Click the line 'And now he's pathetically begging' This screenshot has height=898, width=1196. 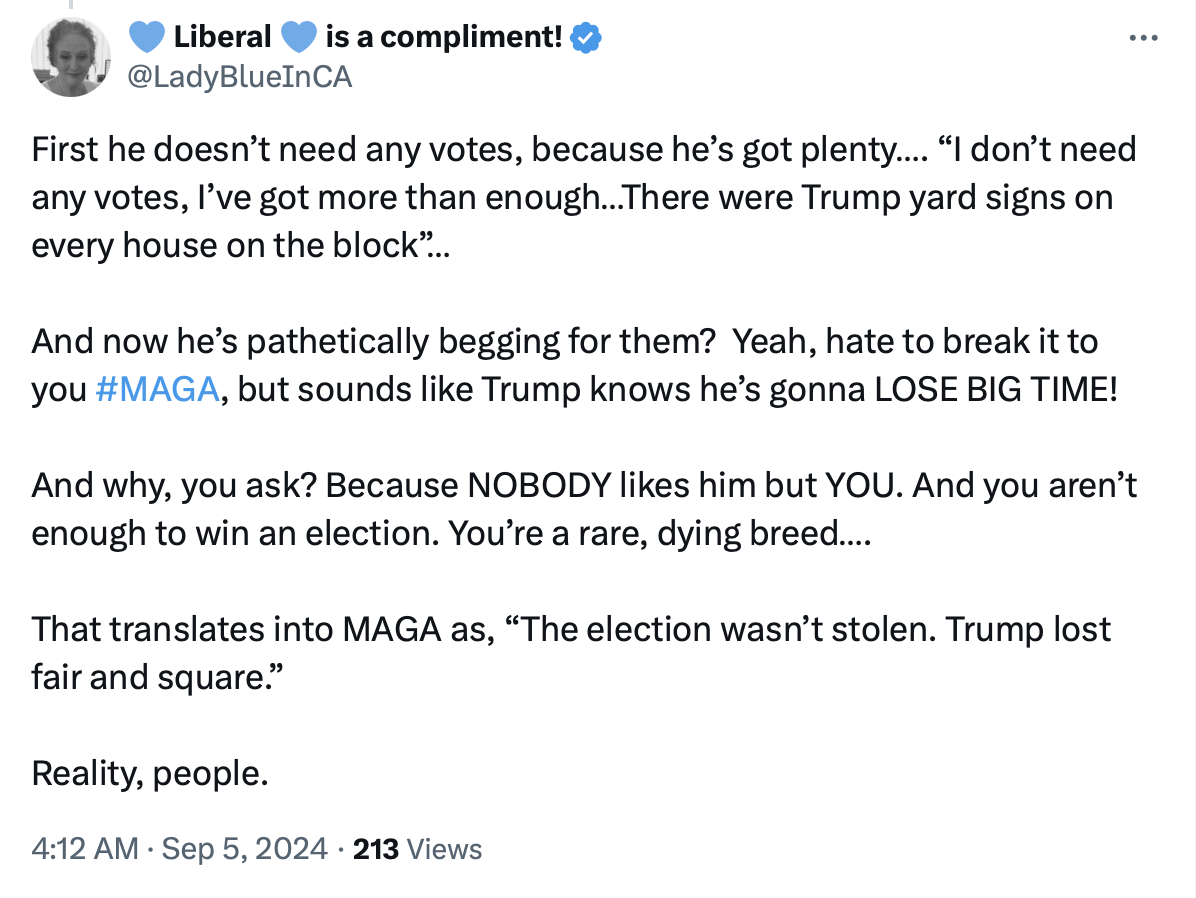coord(564,341)
